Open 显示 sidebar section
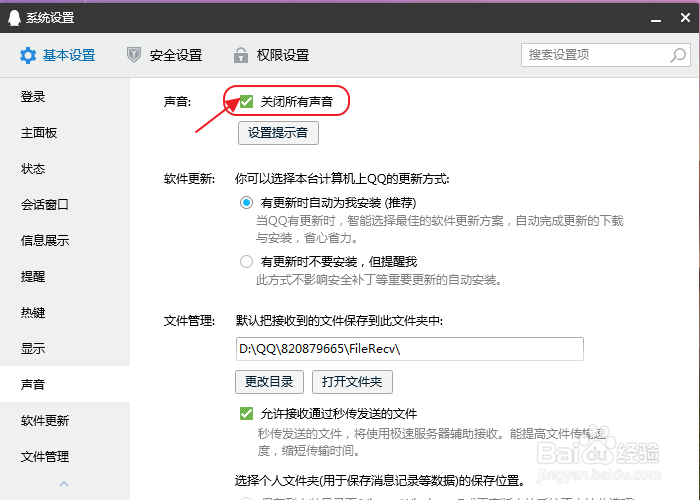700x500 pixels. [x=65, y=348]
